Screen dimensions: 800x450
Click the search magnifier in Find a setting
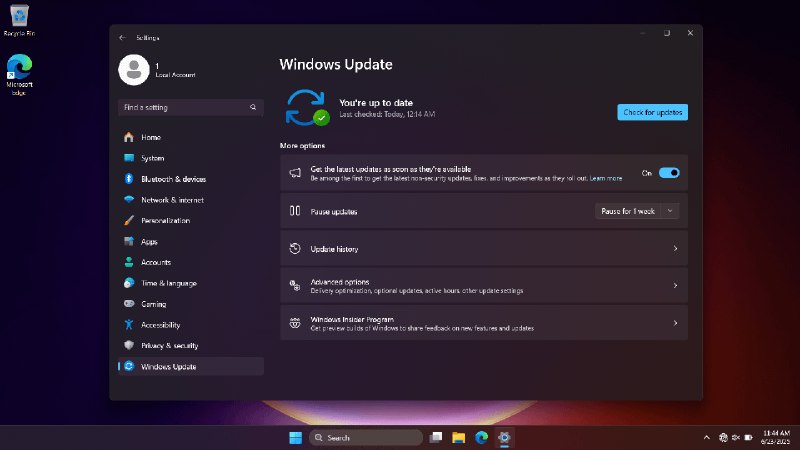[253, 107]
